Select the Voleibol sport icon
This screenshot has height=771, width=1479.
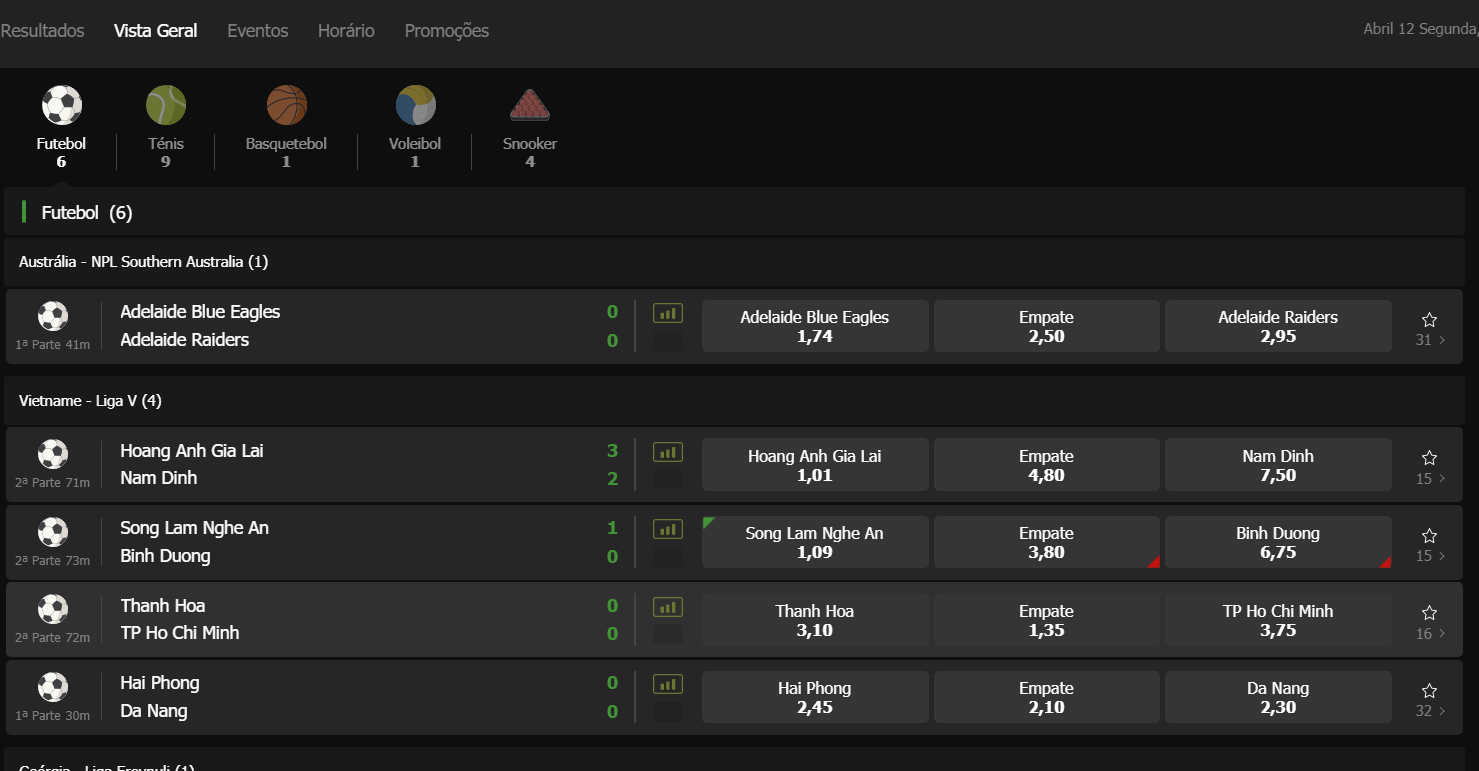tap(415, 105)
